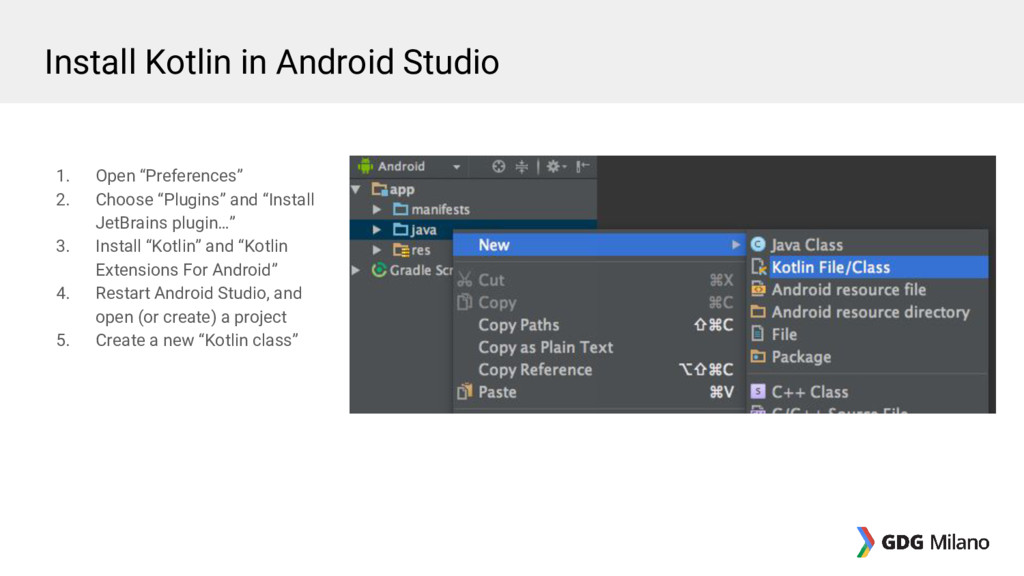Choose Copy Paths menu entry
Image resolution: width=1024 pixels, height=576 pixels.
(599, 325)
